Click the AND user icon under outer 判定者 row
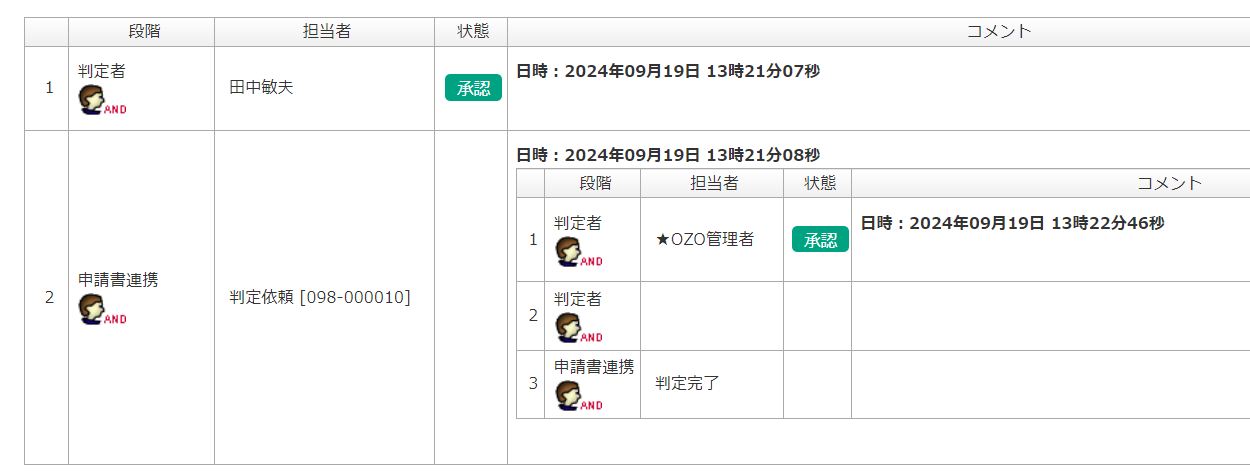Screen dimensions: 1250x476 coord(102,101)
